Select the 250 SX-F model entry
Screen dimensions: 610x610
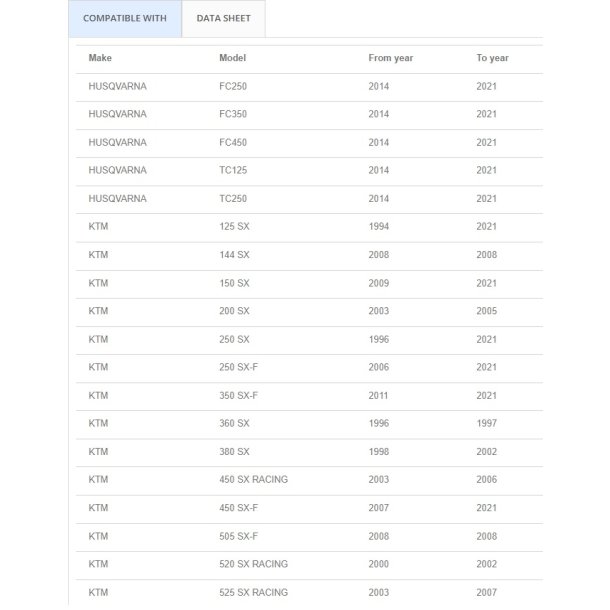point(238,367)
